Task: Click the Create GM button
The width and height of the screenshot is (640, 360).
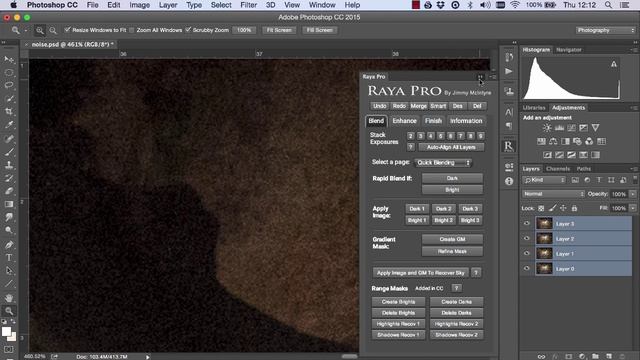Action: (452, 240)
